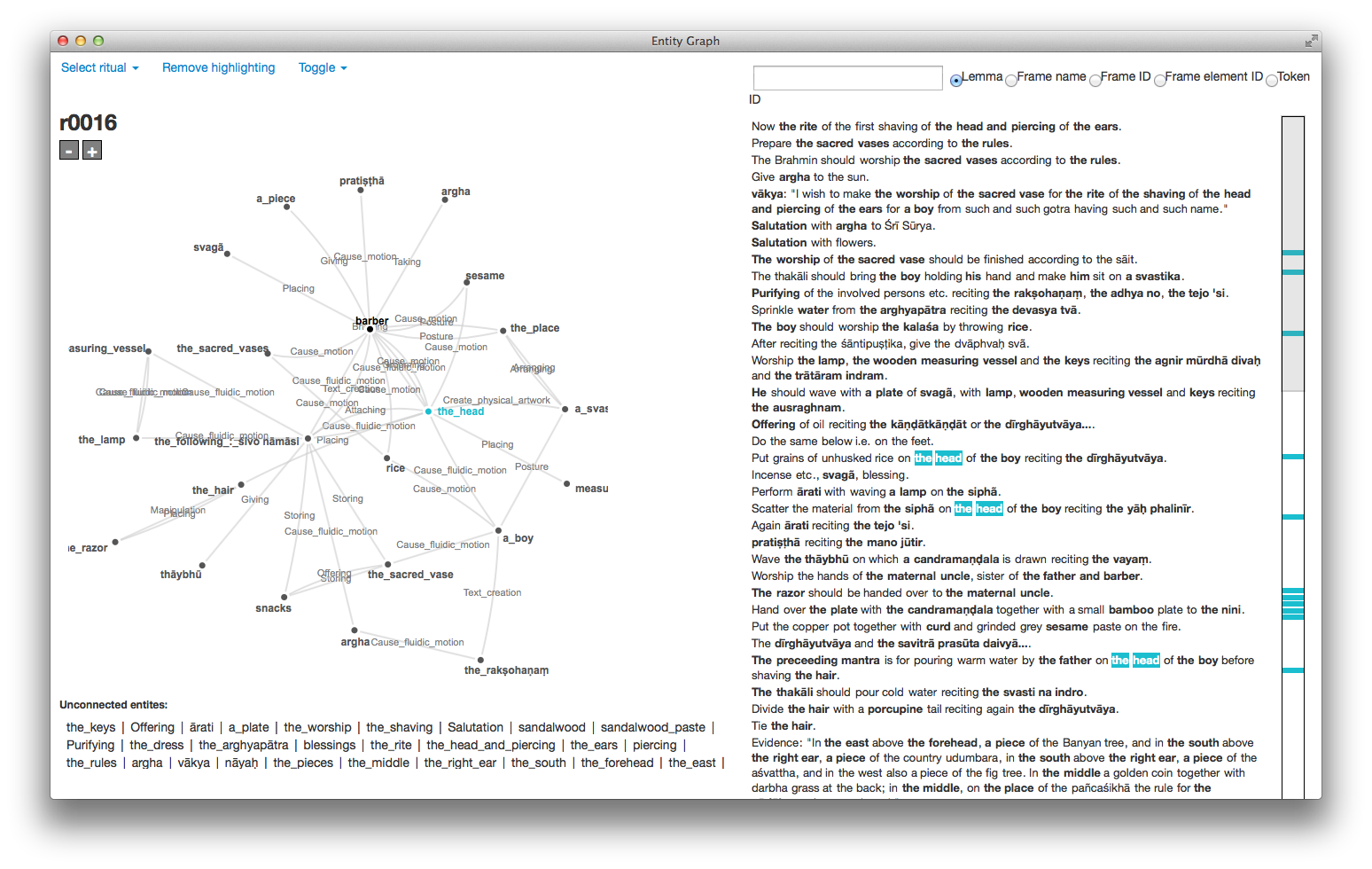Image resolution: width=1372 pixels, height=869 pixels.
Task: Click ārati in unconnected entities
Action: click(x=201, y=727)
